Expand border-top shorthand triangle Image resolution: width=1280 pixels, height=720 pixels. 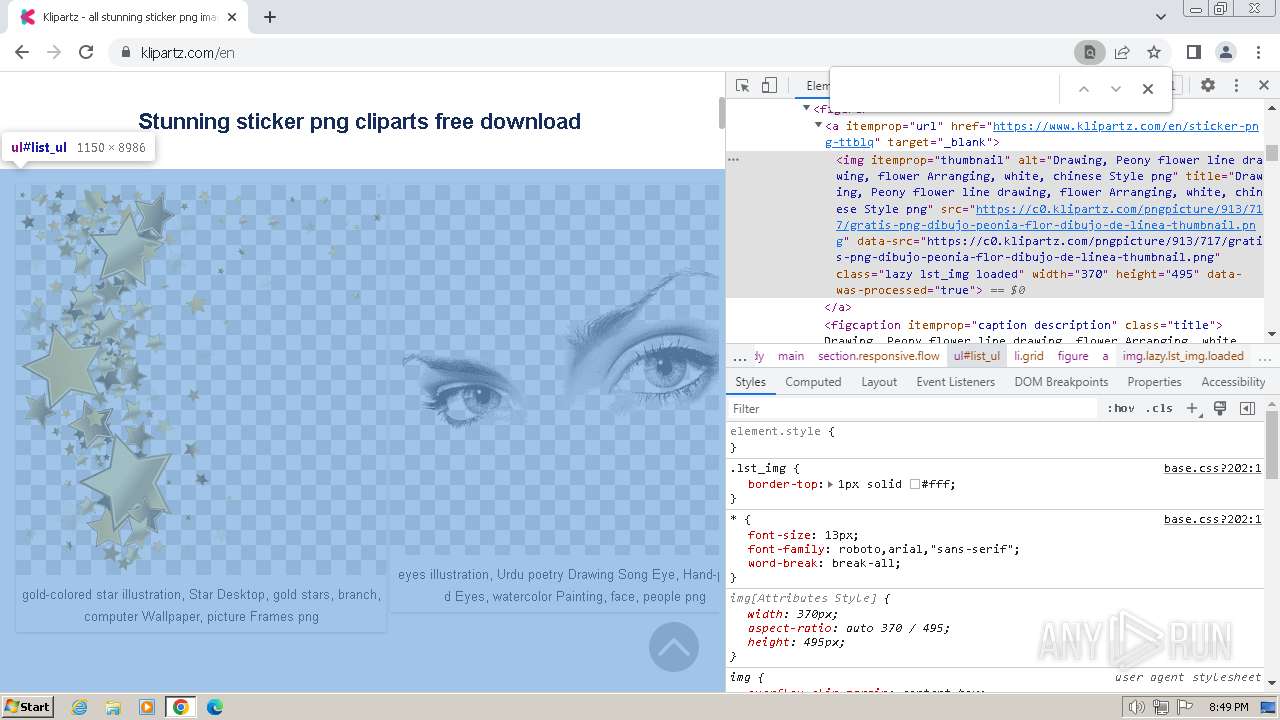[x=830, y=484]
